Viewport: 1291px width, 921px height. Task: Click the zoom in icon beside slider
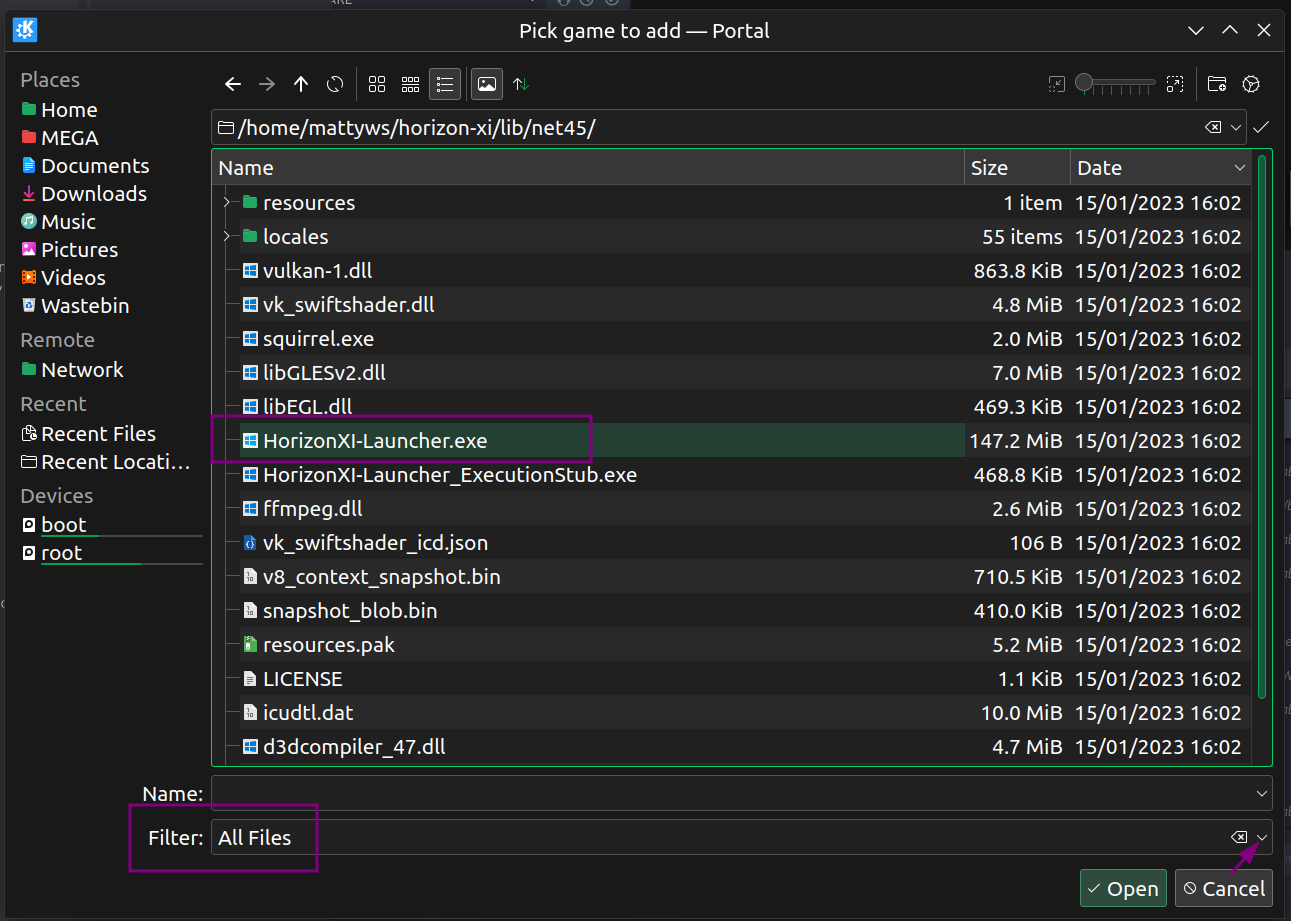pos(1175,84)
